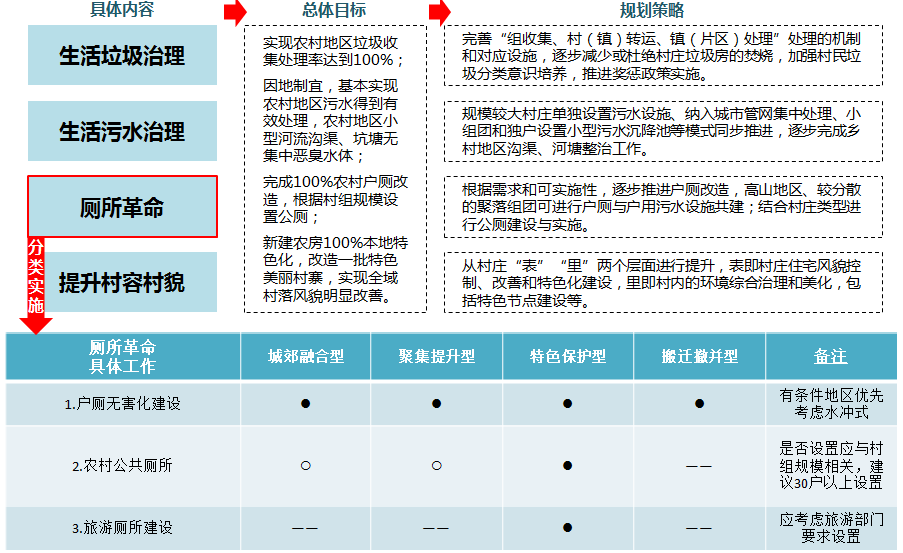Screen dimensions: 903x553
Task: Click filled dot for 户厕无害化建设 under 搬迁撤并型
Action: click(699, 403)
